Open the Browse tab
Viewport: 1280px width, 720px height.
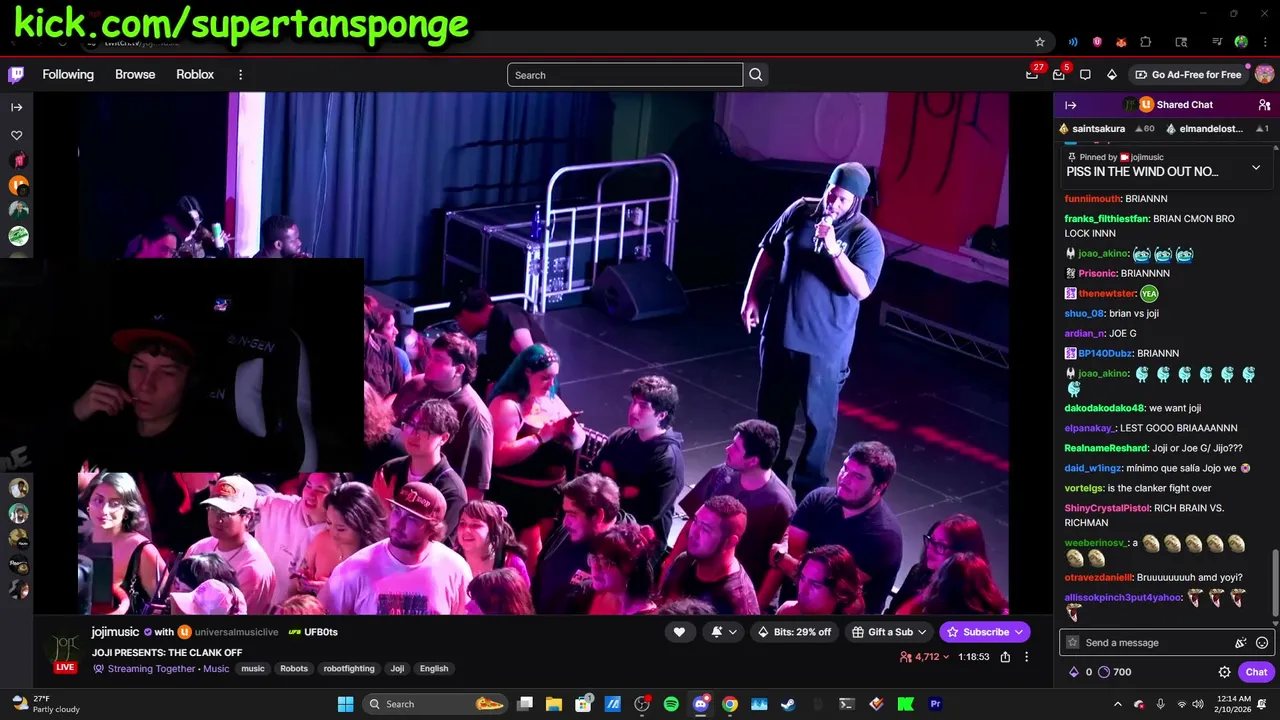(135, 75)
